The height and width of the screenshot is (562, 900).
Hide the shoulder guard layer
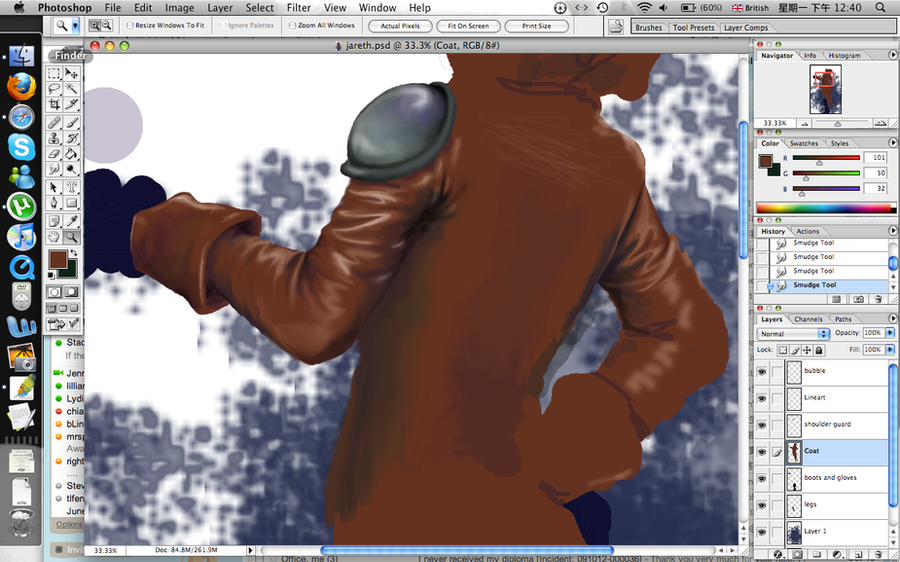(762, 425)
